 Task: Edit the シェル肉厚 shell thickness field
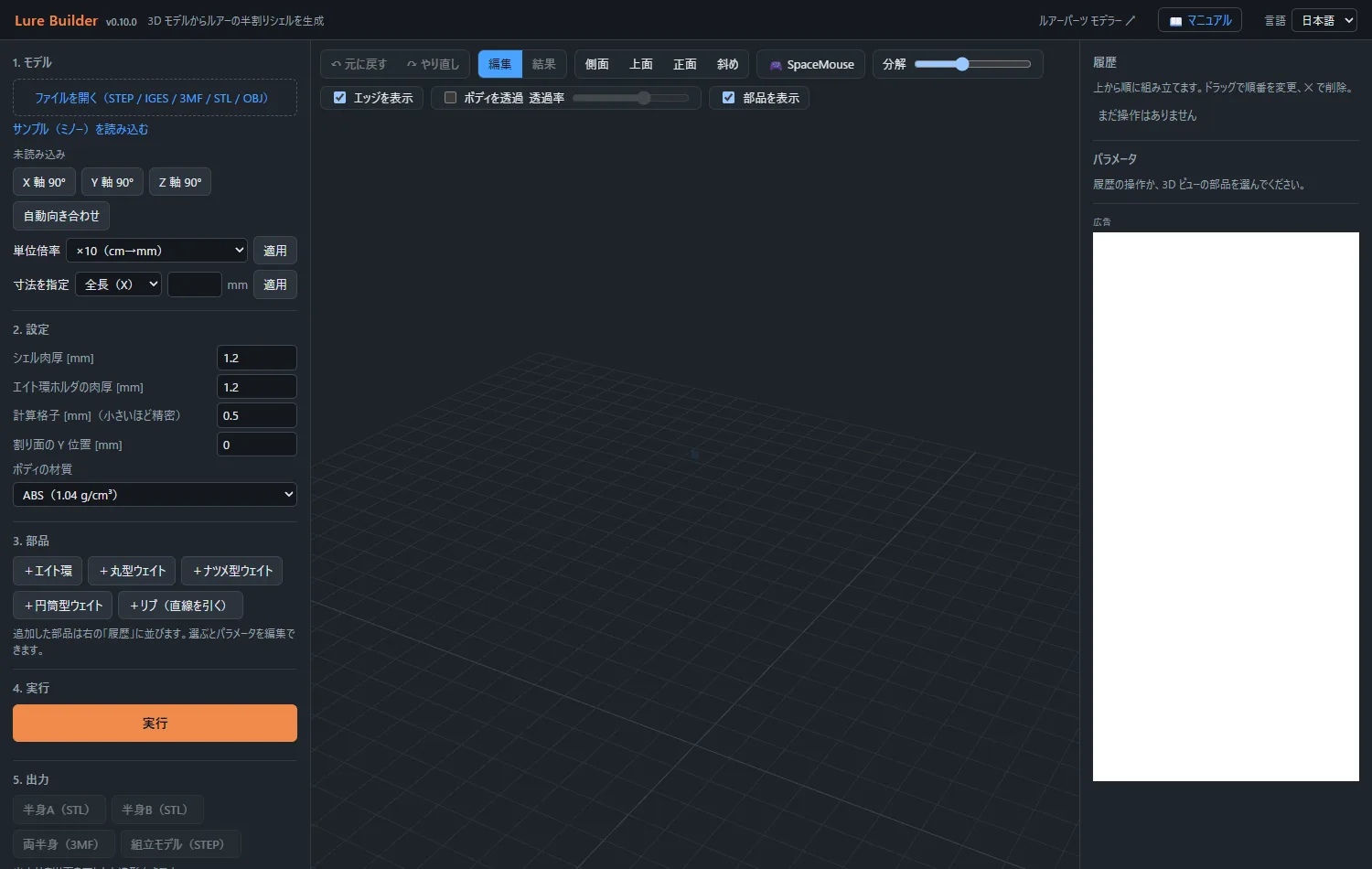[257, 358]
